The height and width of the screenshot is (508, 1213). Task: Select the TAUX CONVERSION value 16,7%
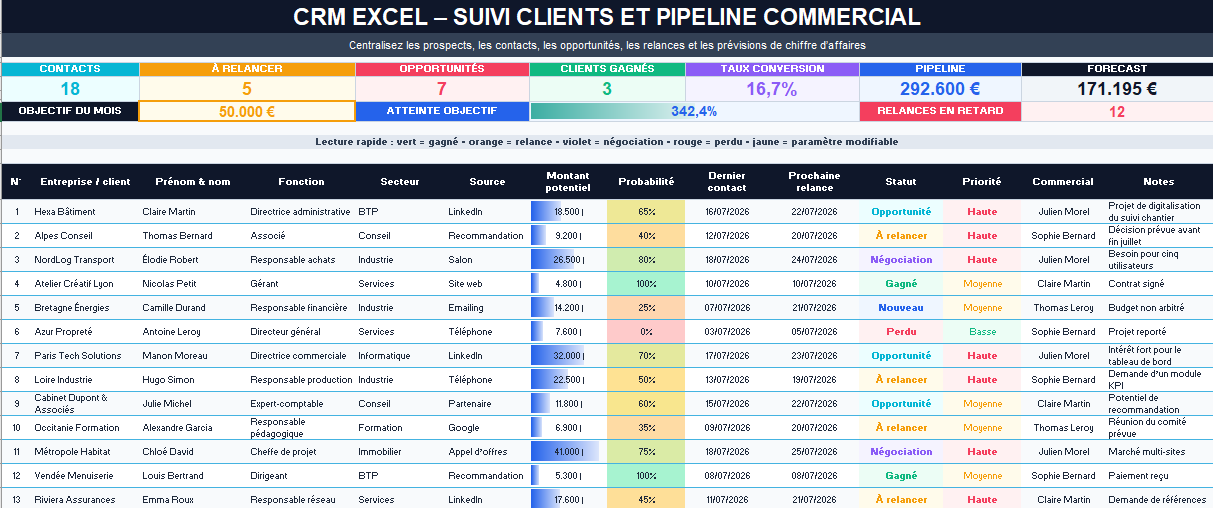(x=772, y=88)
